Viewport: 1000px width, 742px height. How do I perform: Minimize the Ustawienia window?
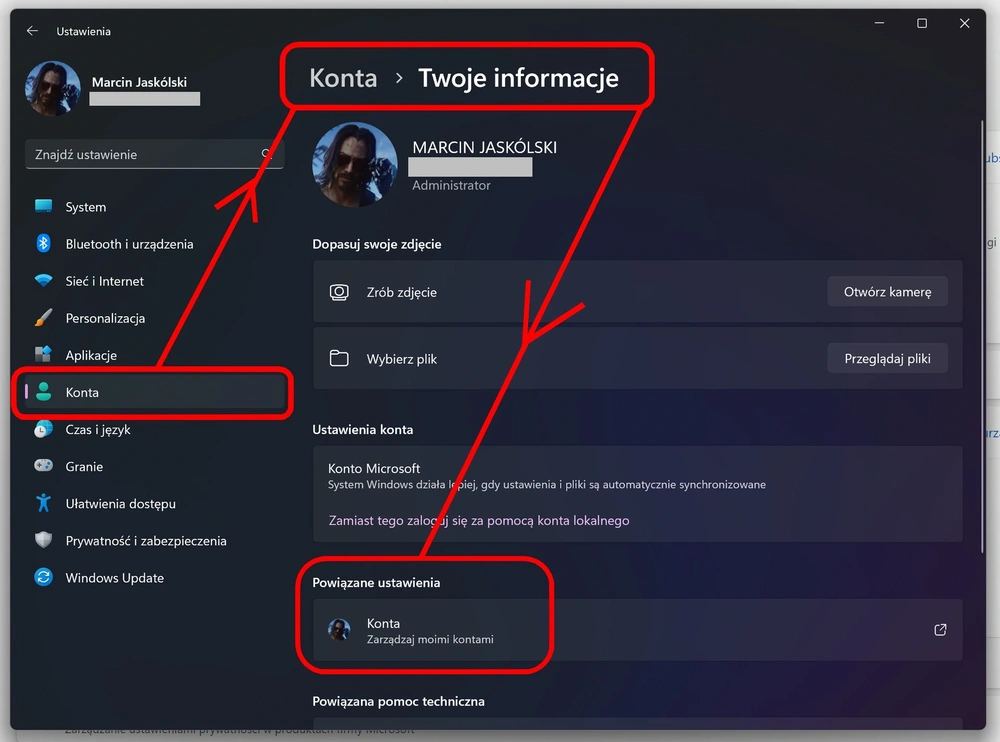(879, 24)
